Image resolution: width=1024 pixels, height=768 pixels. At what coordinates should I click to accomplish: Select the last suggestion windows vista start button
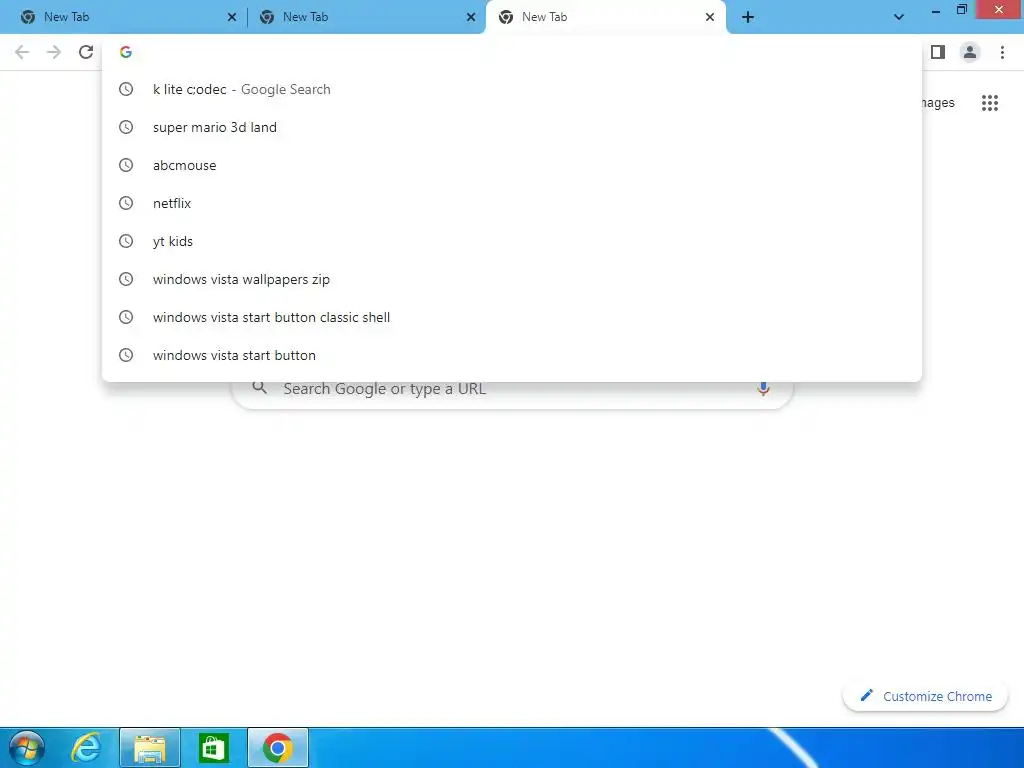click(x=512, y=355)
